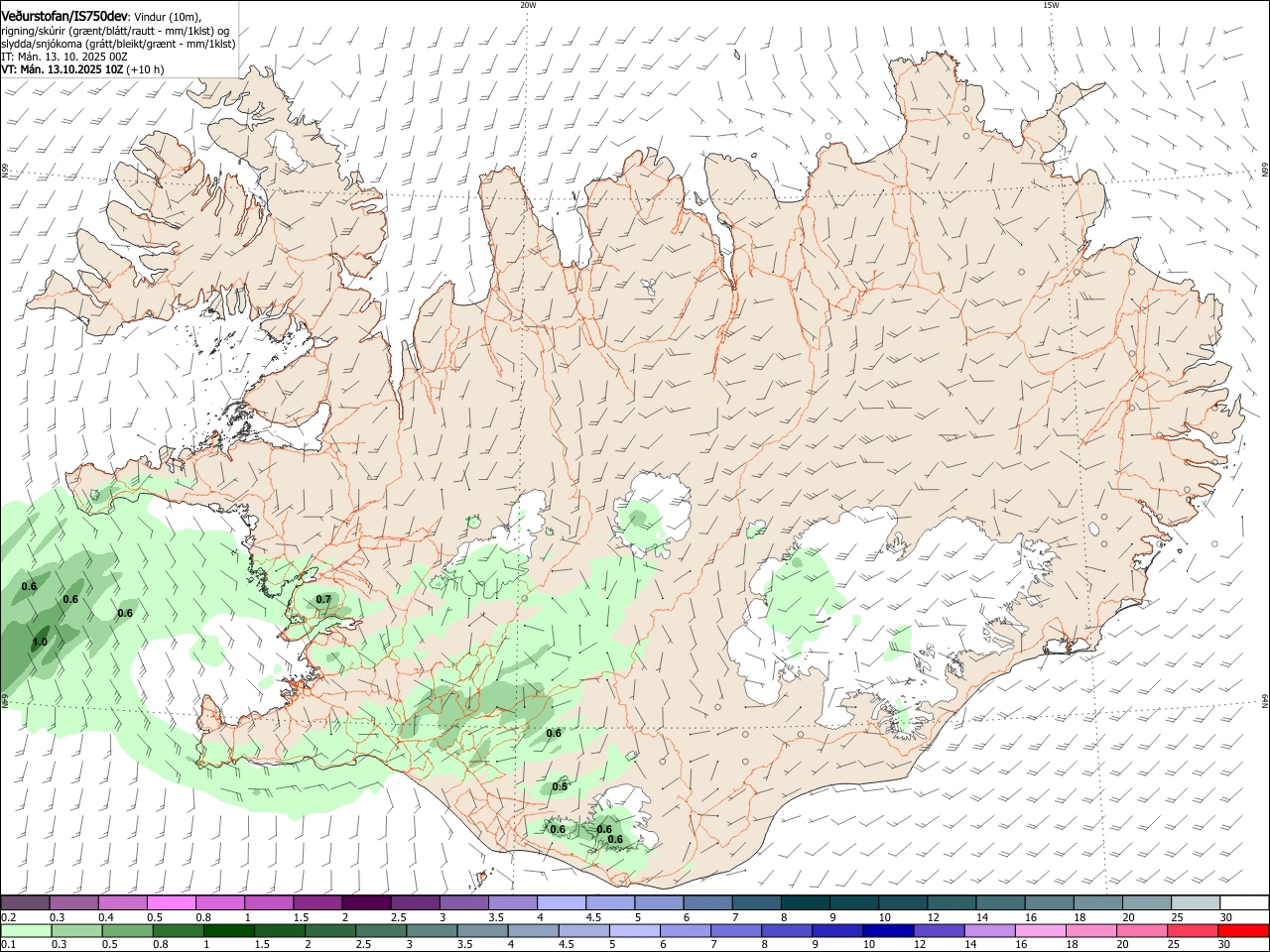Click the IT: Mán. 13. 10. 2025 00Z line
This screenshot has height=952, width=1270.
click(64, 57)
